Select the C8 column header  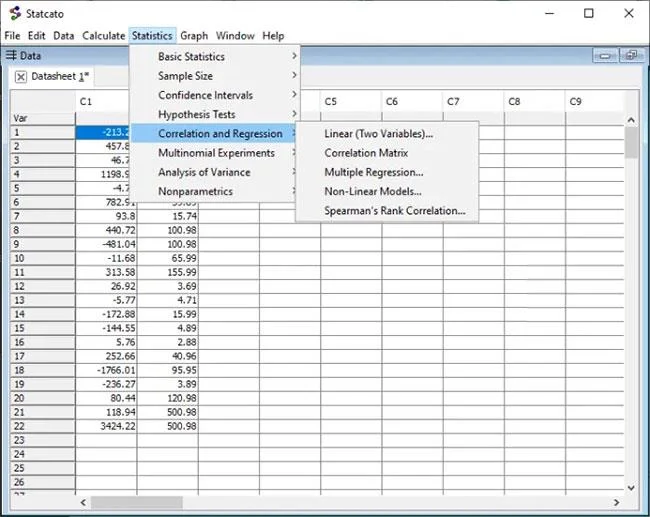coord(535,102)
